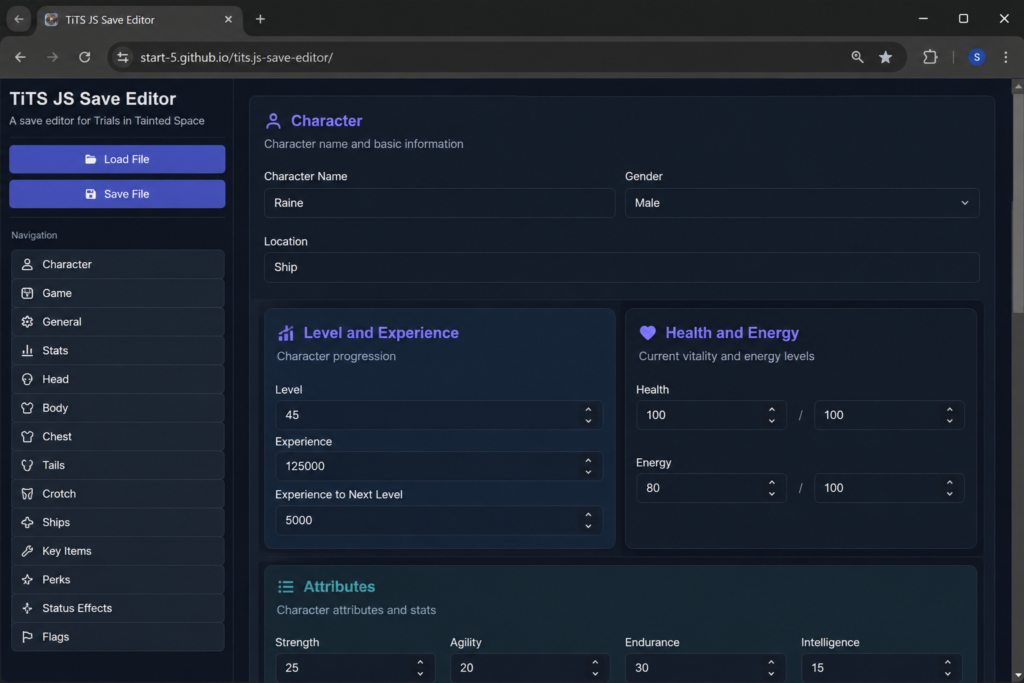The width and height of the screenshot is (1024, 683).
Task: Click the current Energy value 80
Action: tap(652, 488)
